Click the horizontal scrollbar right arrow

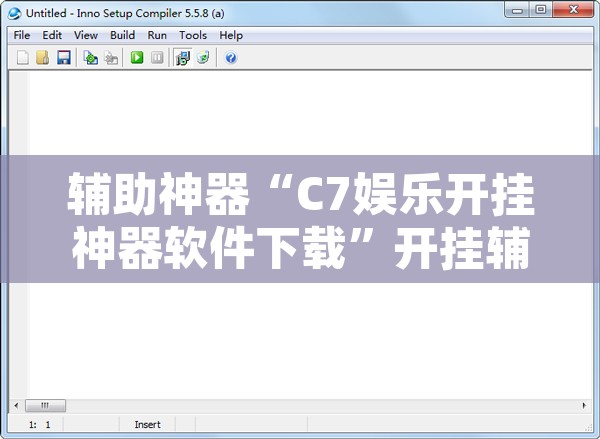tap(584, 405)
